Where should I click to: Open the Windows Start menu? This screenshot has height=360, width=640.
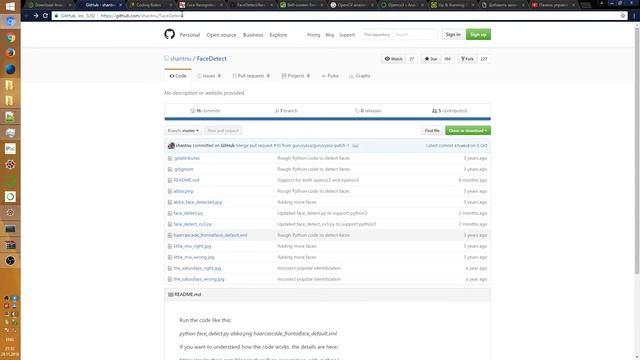[x=10, y=6]
